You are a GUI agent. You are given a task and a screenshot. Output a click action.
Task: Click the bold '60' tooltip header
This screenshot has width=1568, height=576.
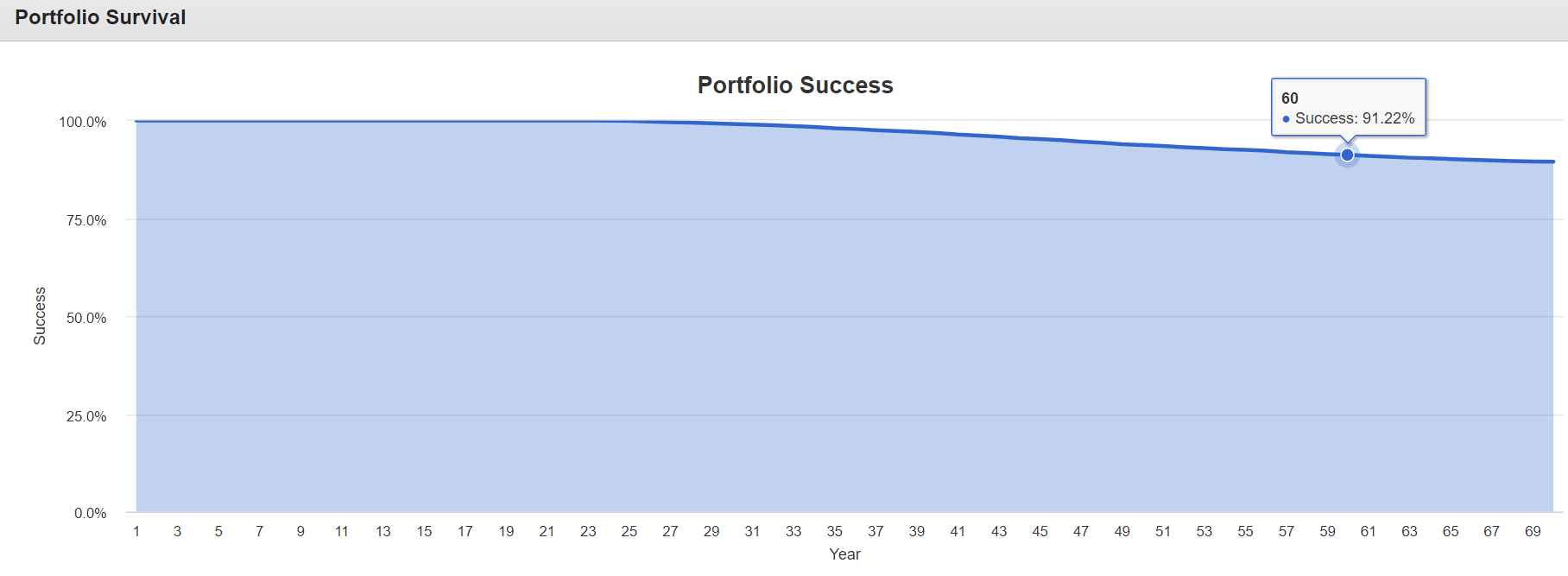tap(1290, 98)
